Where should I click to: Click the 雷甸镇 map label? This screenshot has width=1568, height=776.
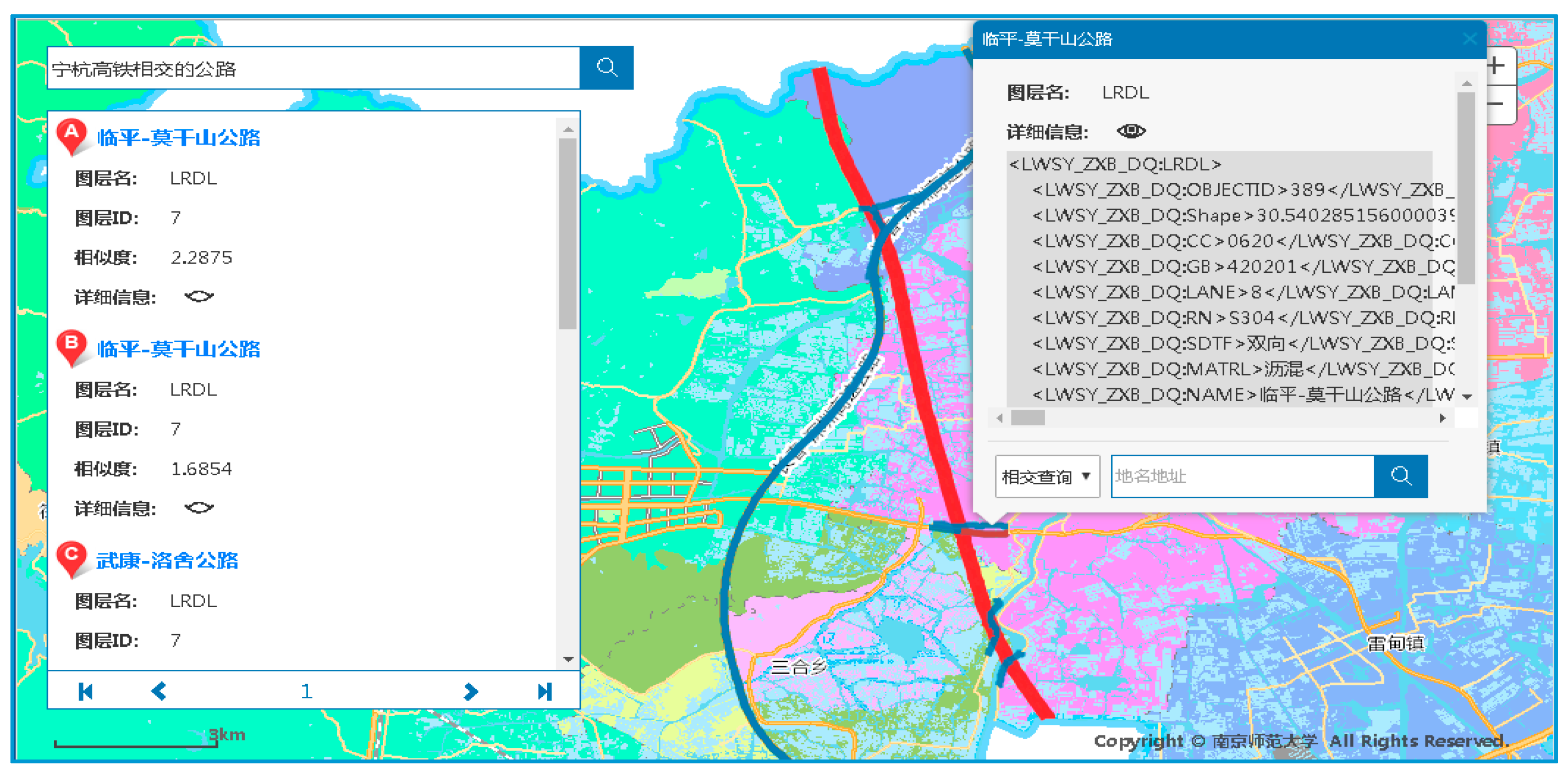(1395, 643)
